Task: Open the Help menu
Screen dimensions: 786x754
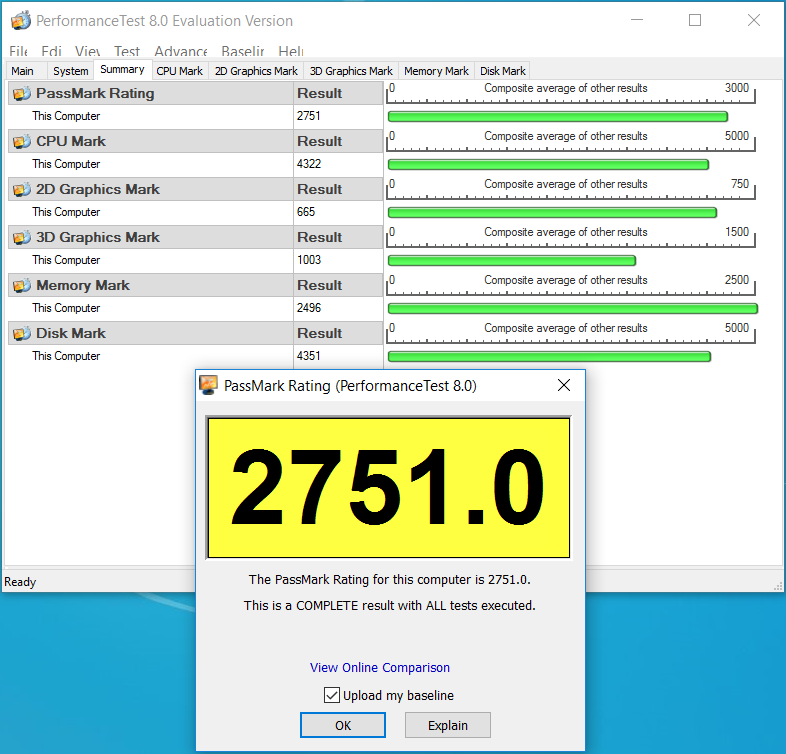Action: tap(291, 51)
